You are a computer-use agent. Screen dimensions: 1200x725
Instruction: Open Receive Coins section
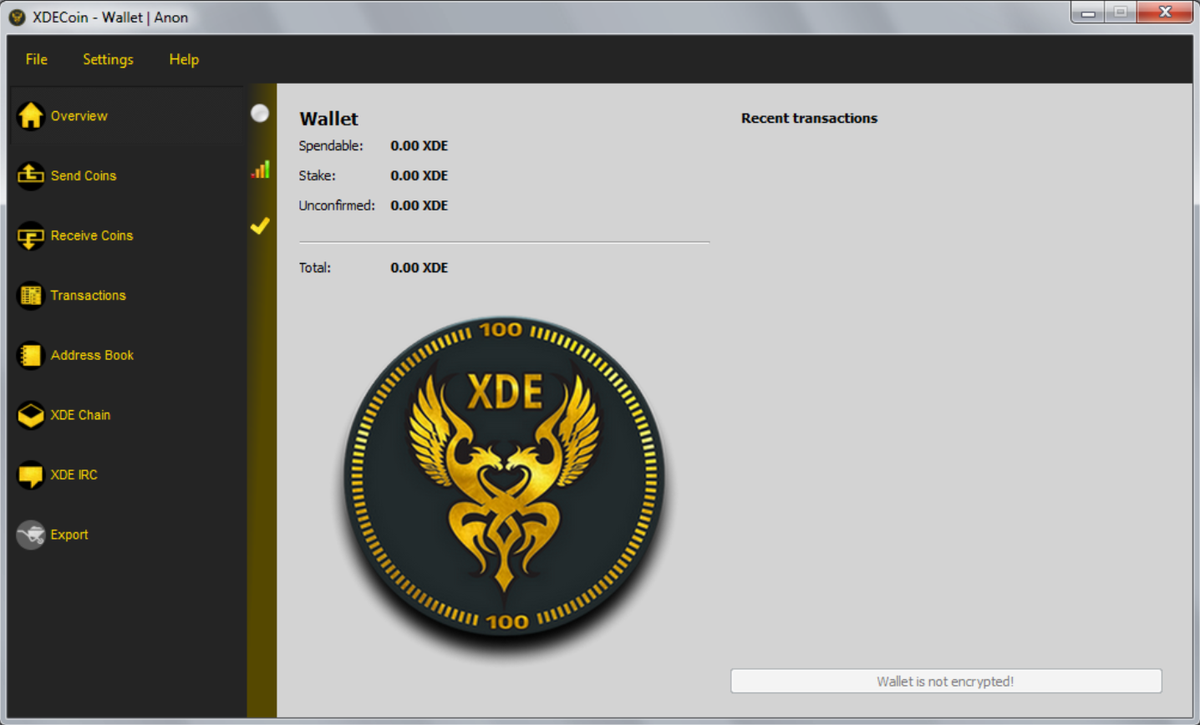pyautogui.click(x=28, y=235)
